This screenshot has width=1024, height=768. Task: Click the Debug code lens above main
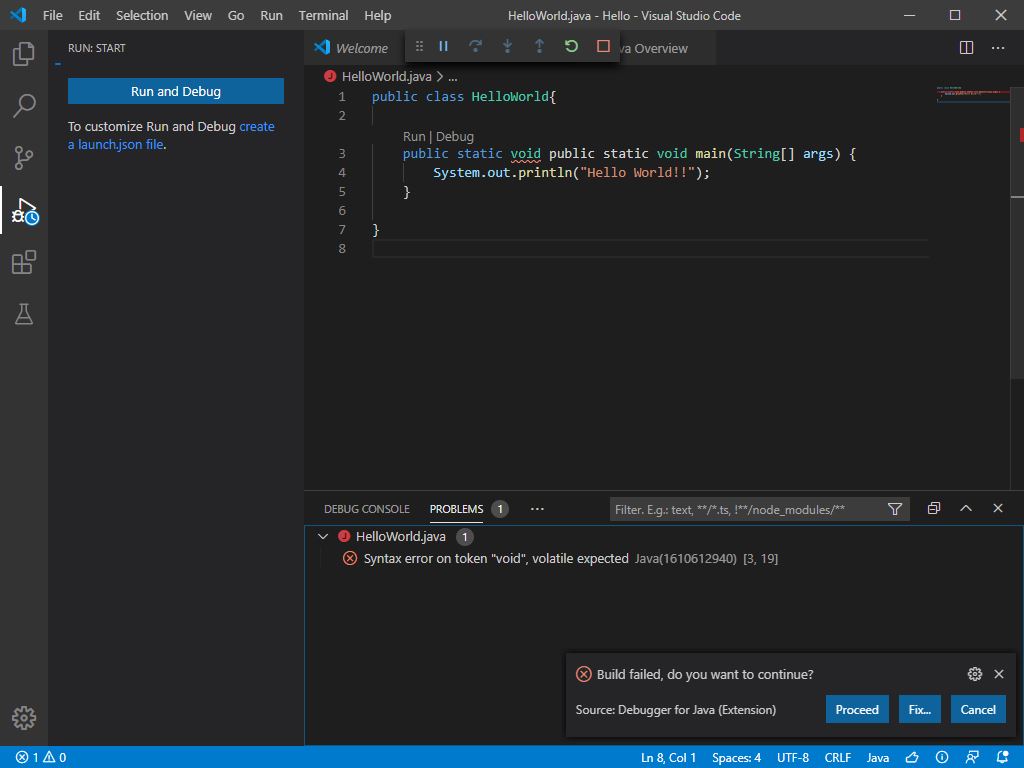(x=455, y=136)
